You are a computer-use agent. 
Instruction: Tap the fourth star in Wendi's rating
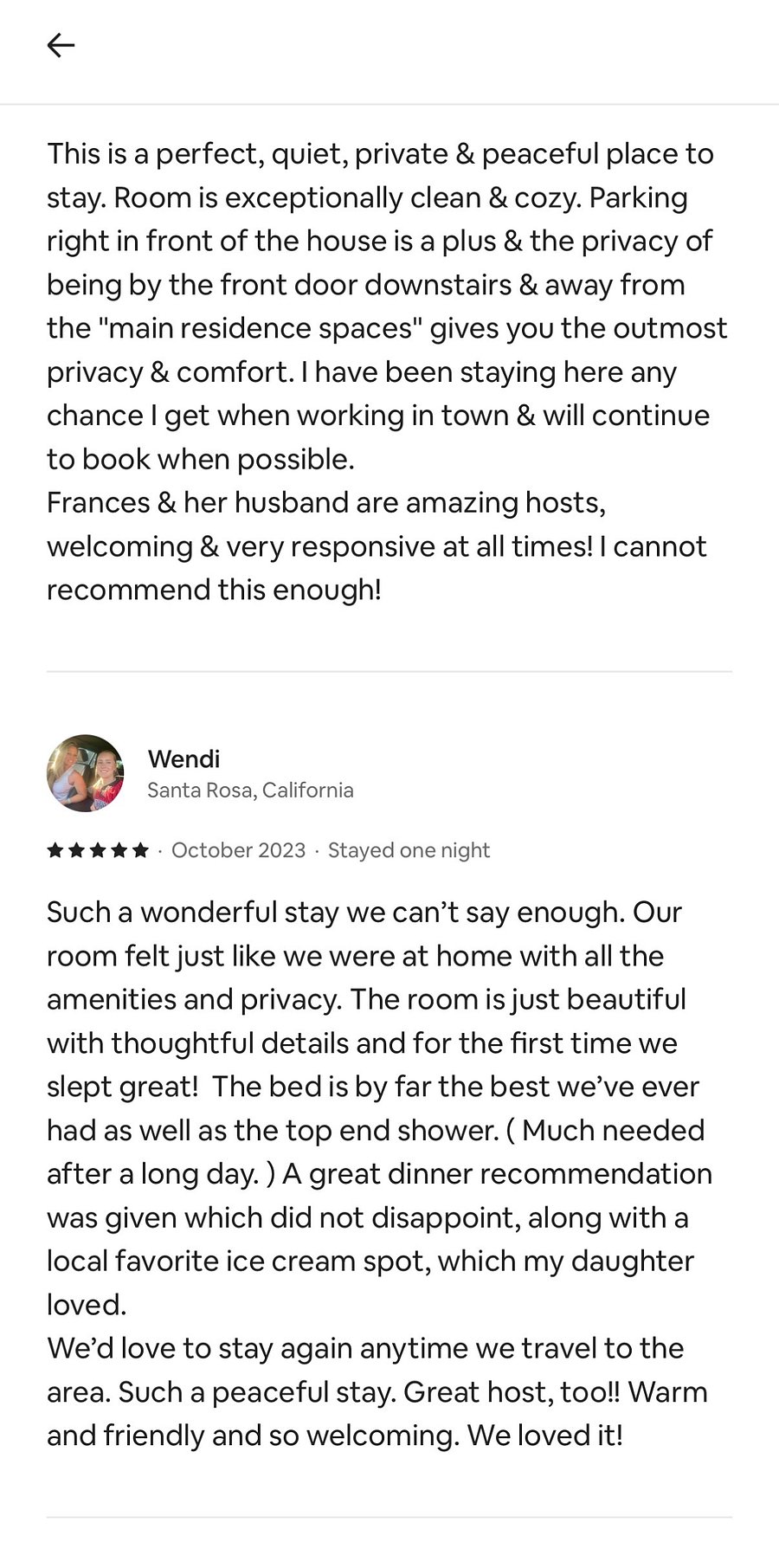[119, 850]
